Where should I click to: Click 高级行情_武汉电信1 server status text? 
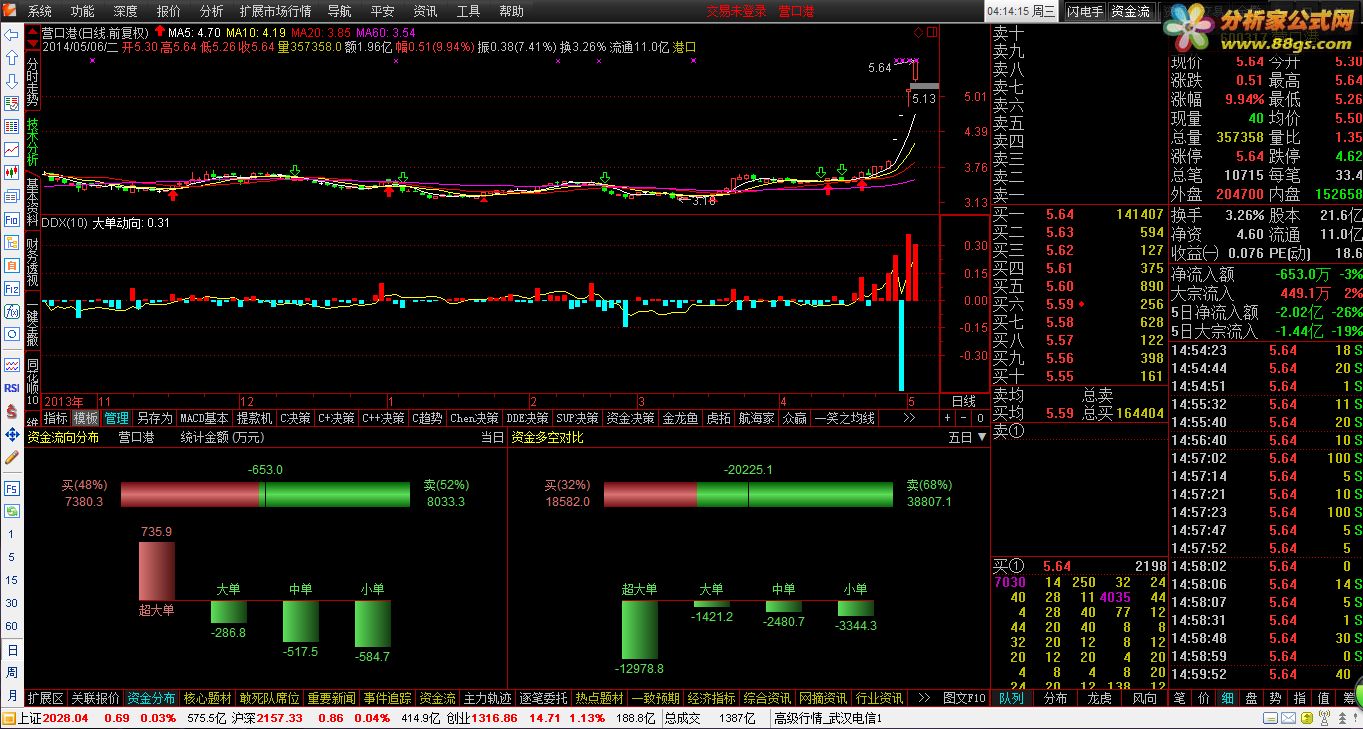click(x=828, y=718)
